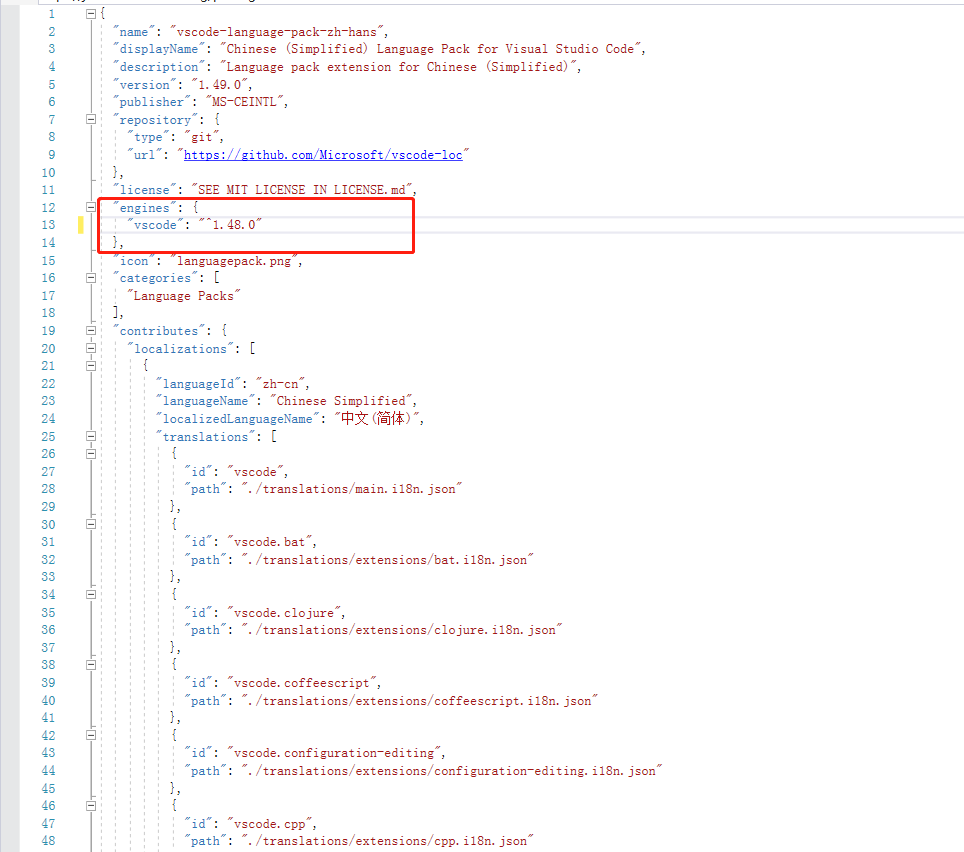Click the "vscode.bat" id value
964x852 pixels.
point(270,542)
